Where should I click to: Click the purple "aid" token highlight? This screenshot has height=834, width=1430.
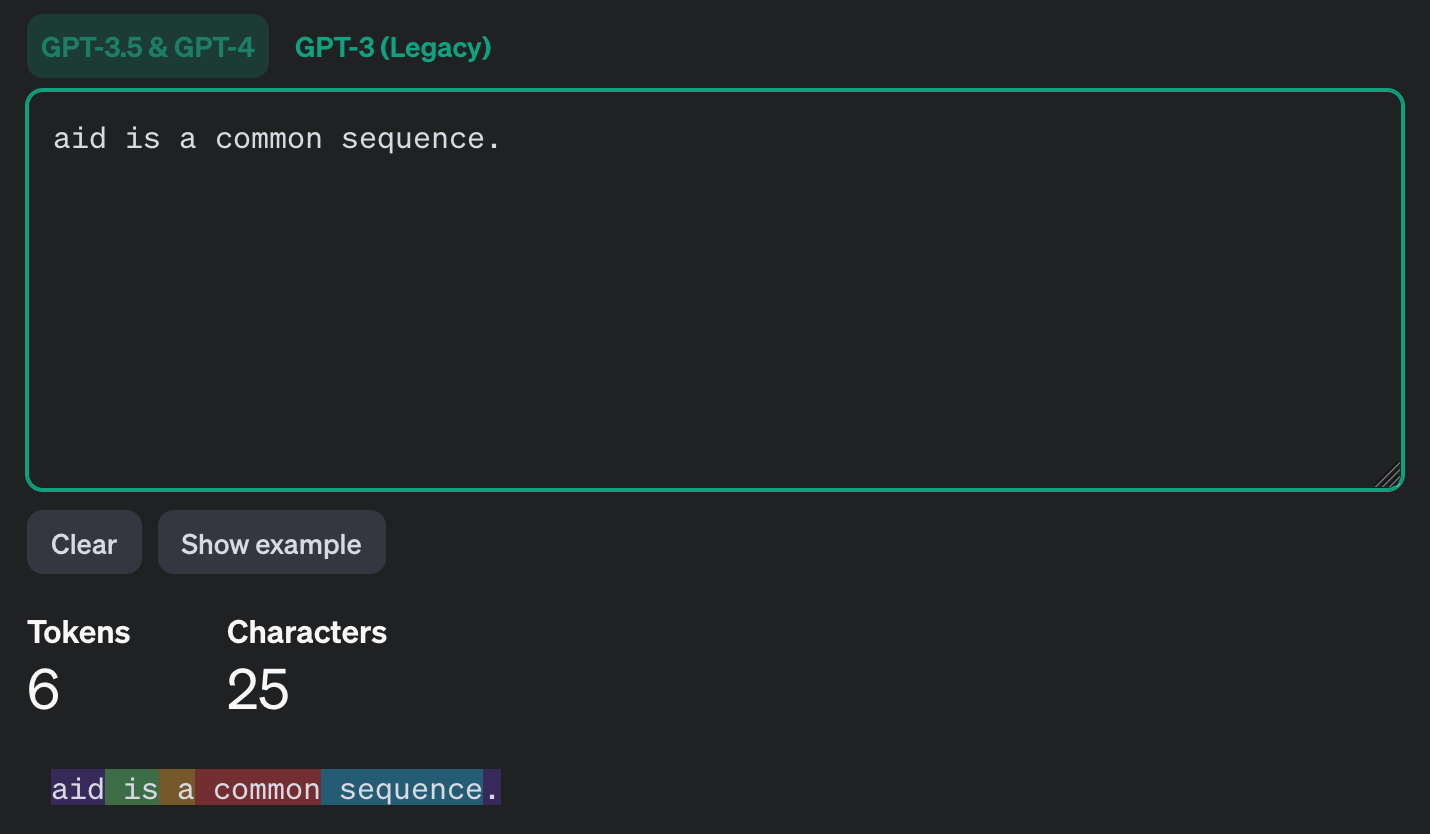tap(78, 789)
